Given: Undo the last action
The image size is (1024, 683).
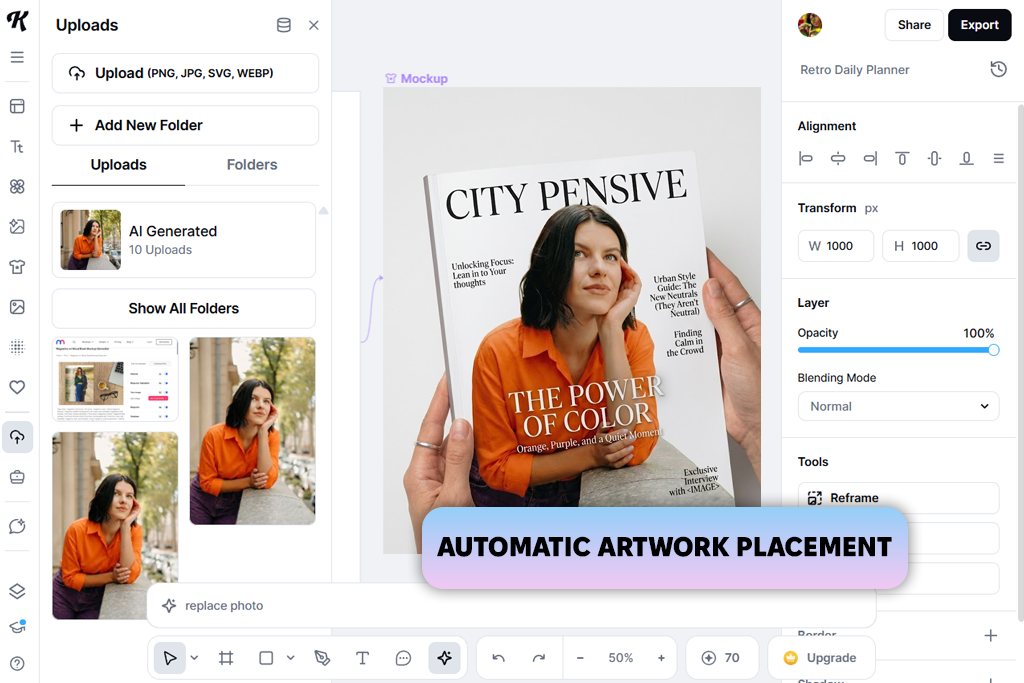Looking at the screenshot, I should coord(499,658).
